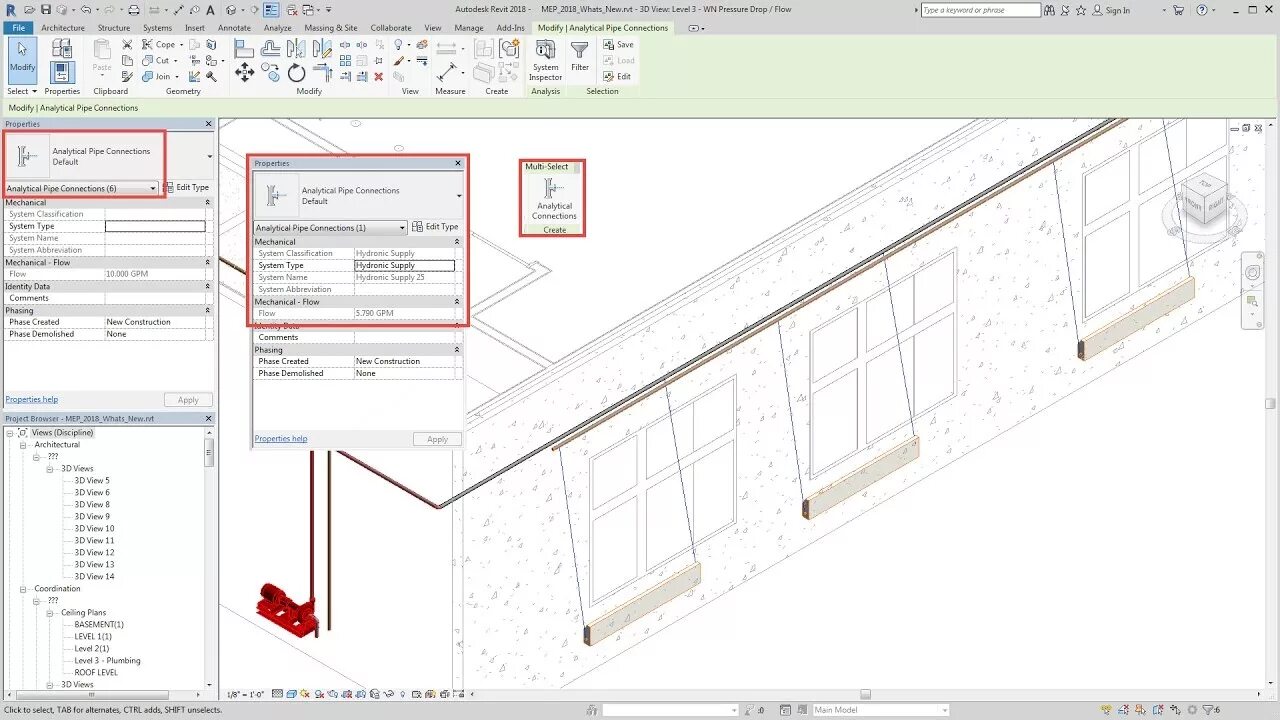Collapse the Ceiling Plans tree node
Screen dimensions: 1280x720
click(51, 613)
